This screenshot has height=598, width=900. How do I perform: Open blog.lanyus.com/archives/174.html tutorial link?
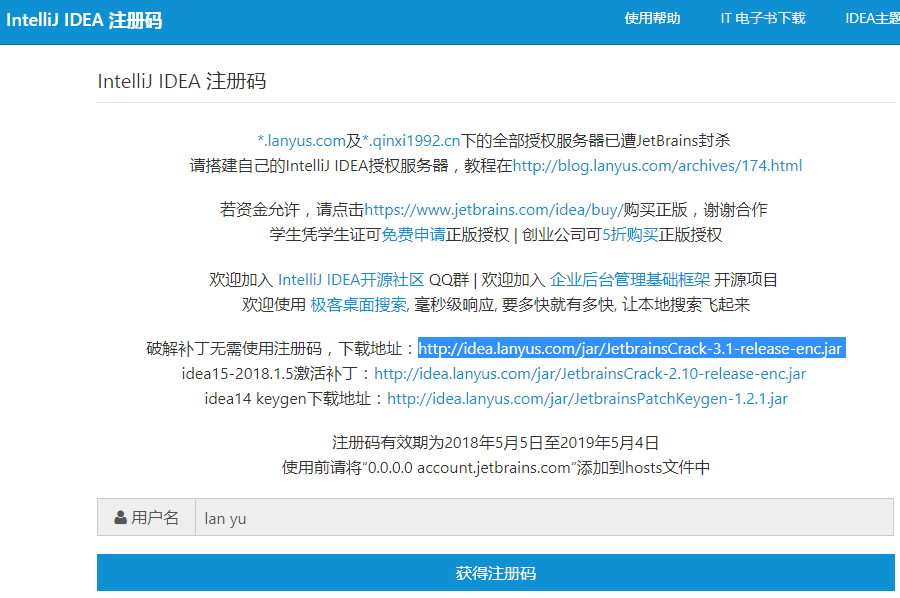coord(657,166)
